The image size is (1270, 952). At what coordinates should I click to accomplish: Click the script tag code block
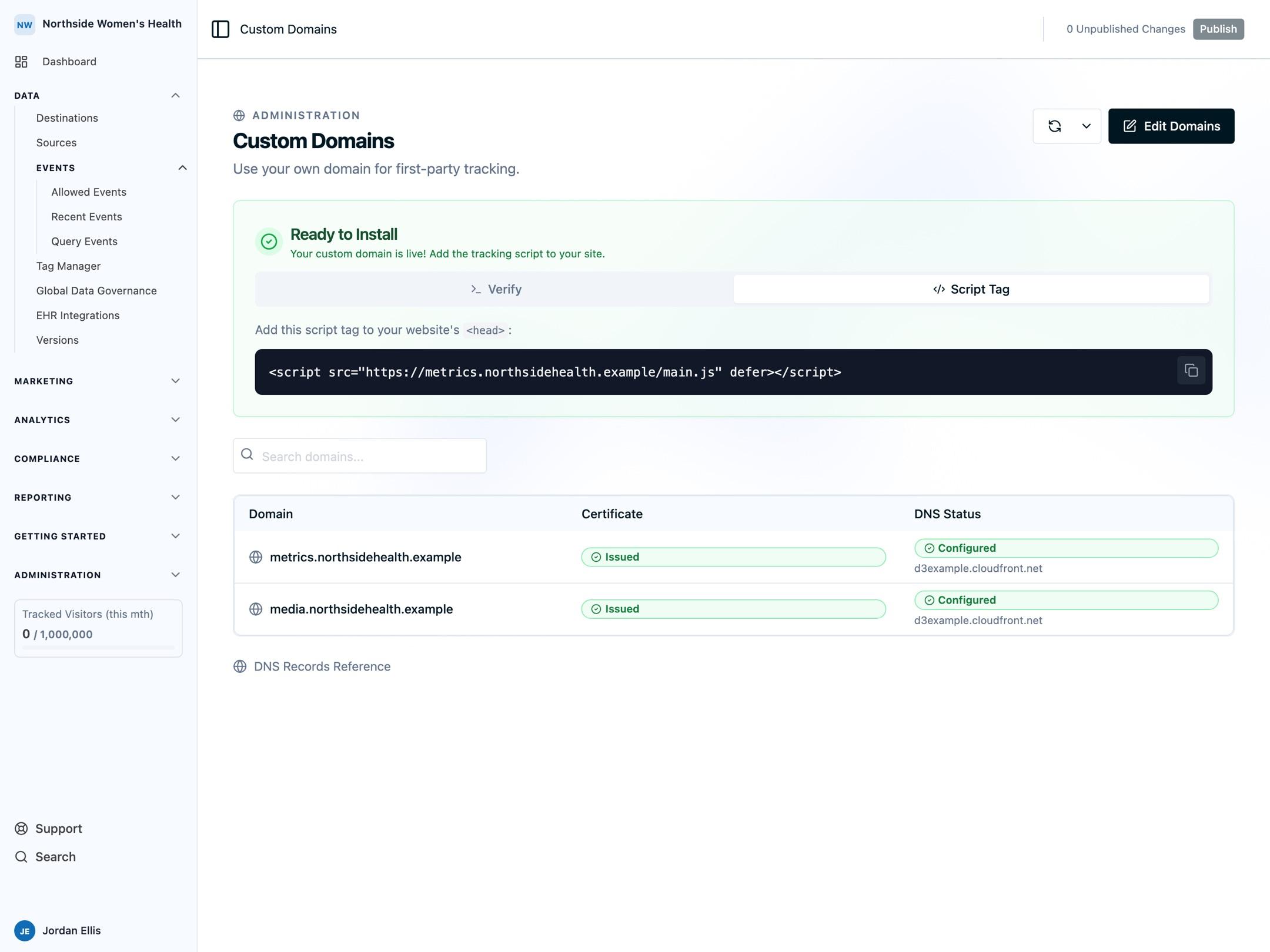[733, 372]
